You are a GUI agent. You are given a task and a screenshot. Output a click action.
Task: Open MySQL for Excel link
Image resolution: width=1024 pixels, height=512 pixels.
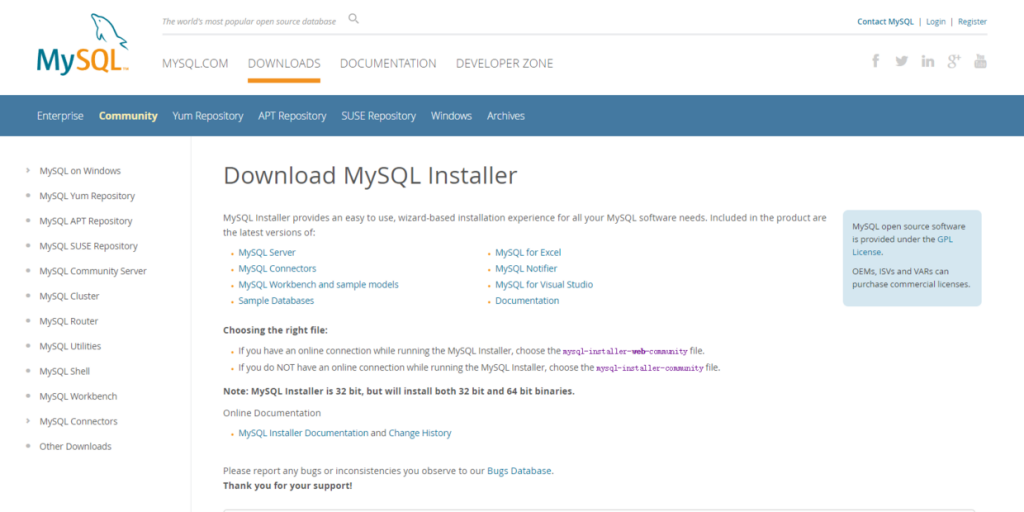[x=528, y=252]
